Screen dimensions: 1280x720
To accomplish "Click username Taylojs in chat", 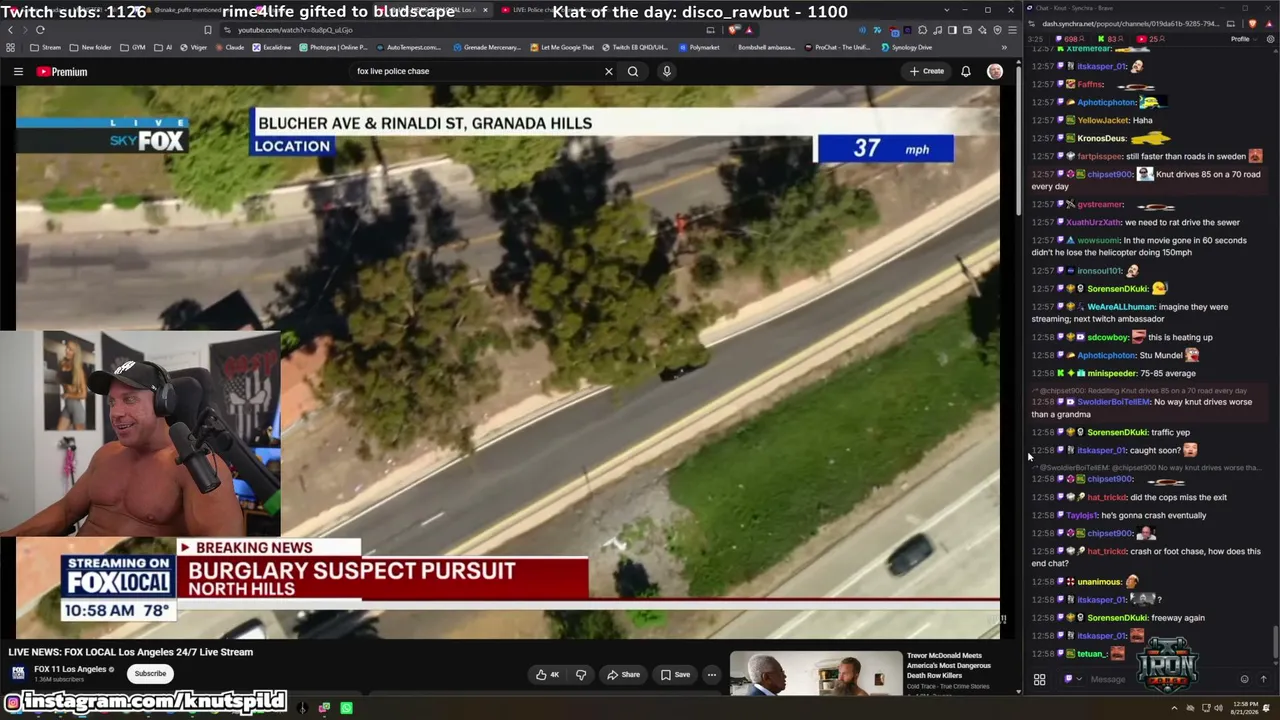I will 1082,515.
